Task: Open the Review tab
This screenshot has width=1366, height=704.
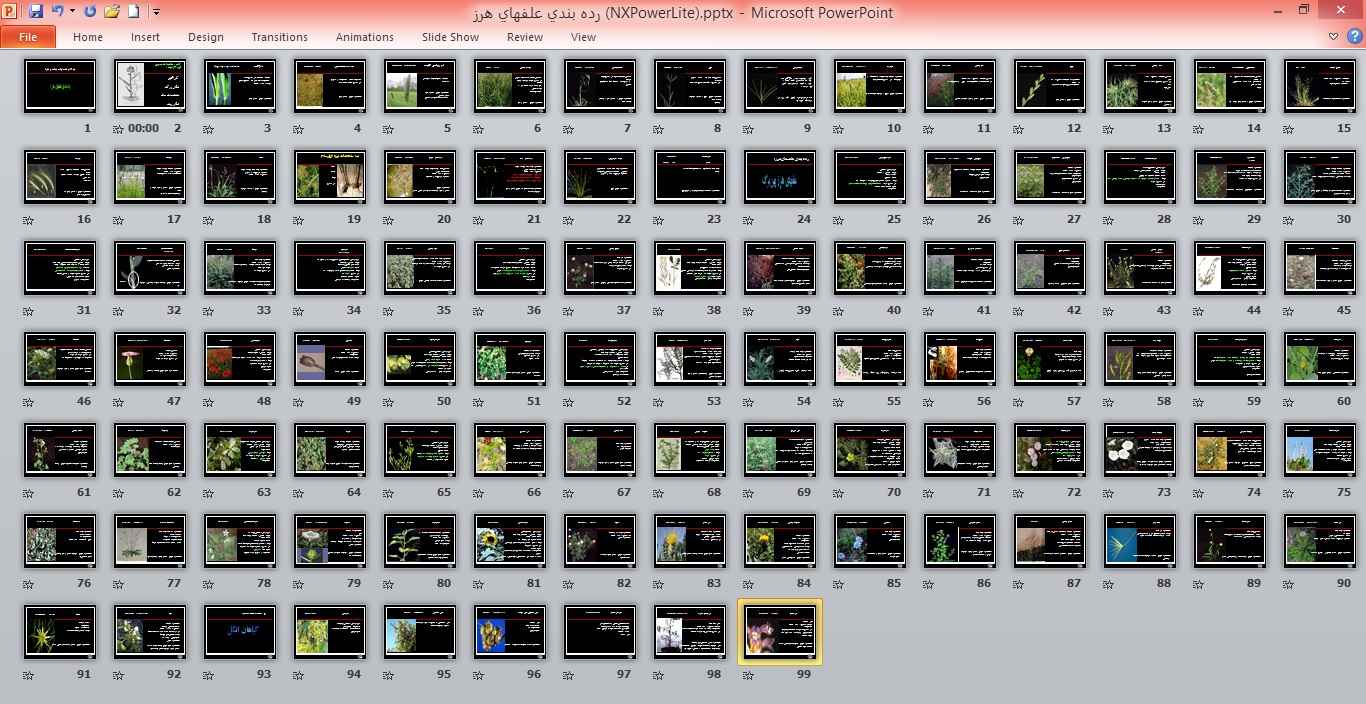Action: click(525, 37)
